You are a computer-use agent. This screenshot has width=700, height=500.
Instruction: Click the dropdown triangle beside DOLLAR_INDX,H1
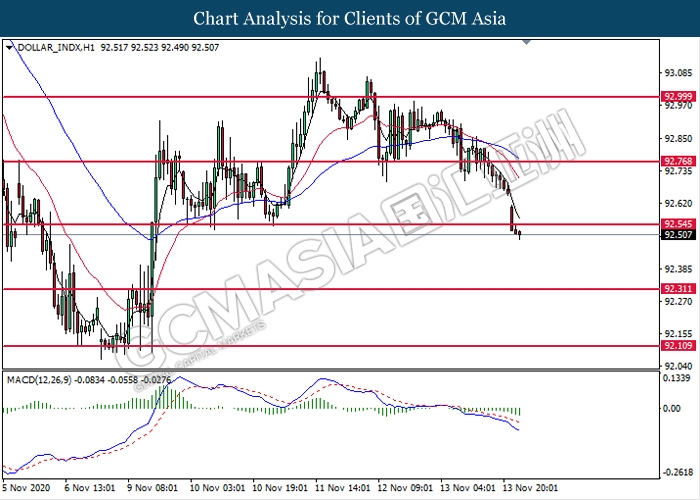click(x=9, y=47)
